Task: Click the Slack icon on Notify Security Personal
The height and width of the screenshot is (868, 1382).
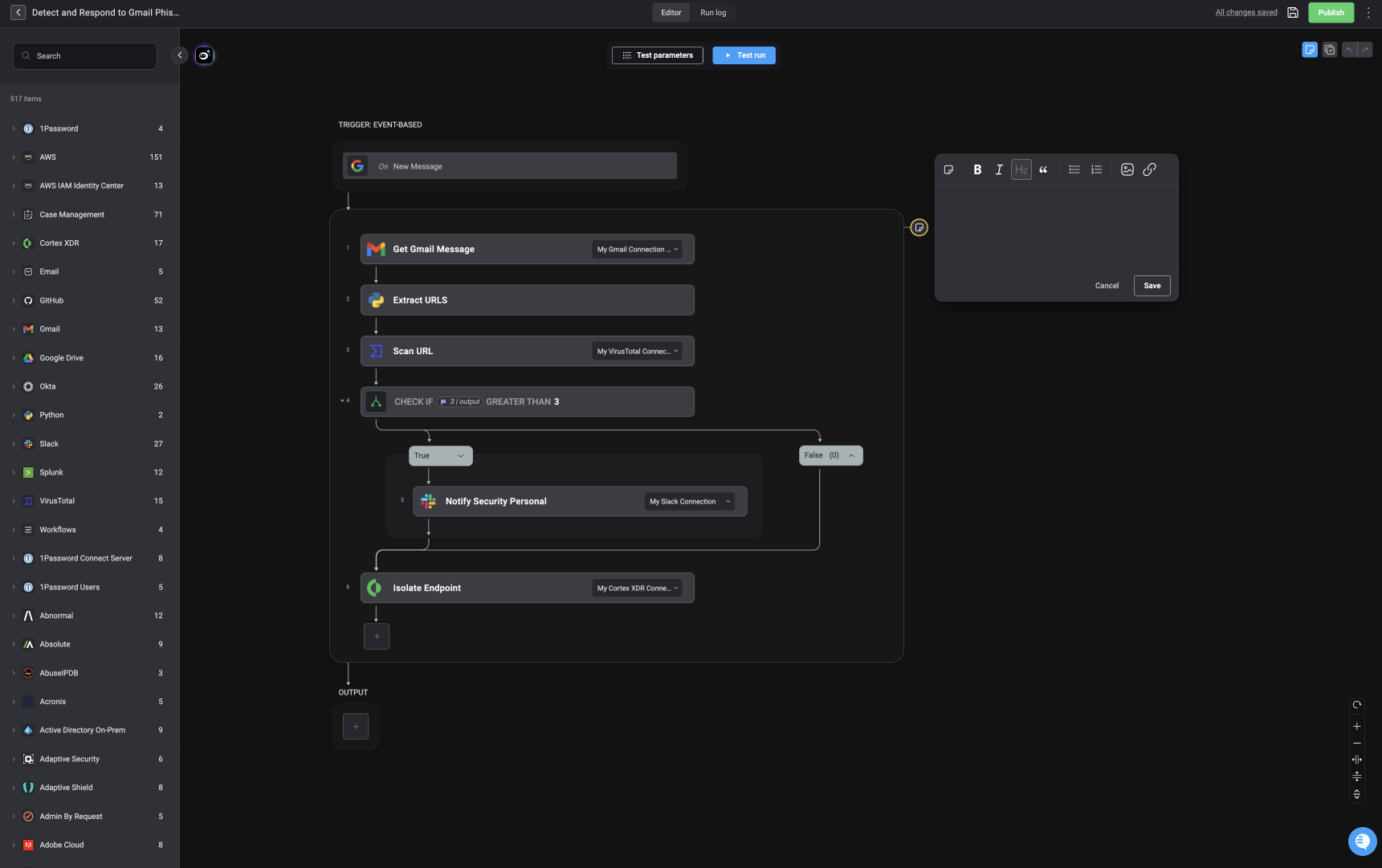Action: (429, 501)
